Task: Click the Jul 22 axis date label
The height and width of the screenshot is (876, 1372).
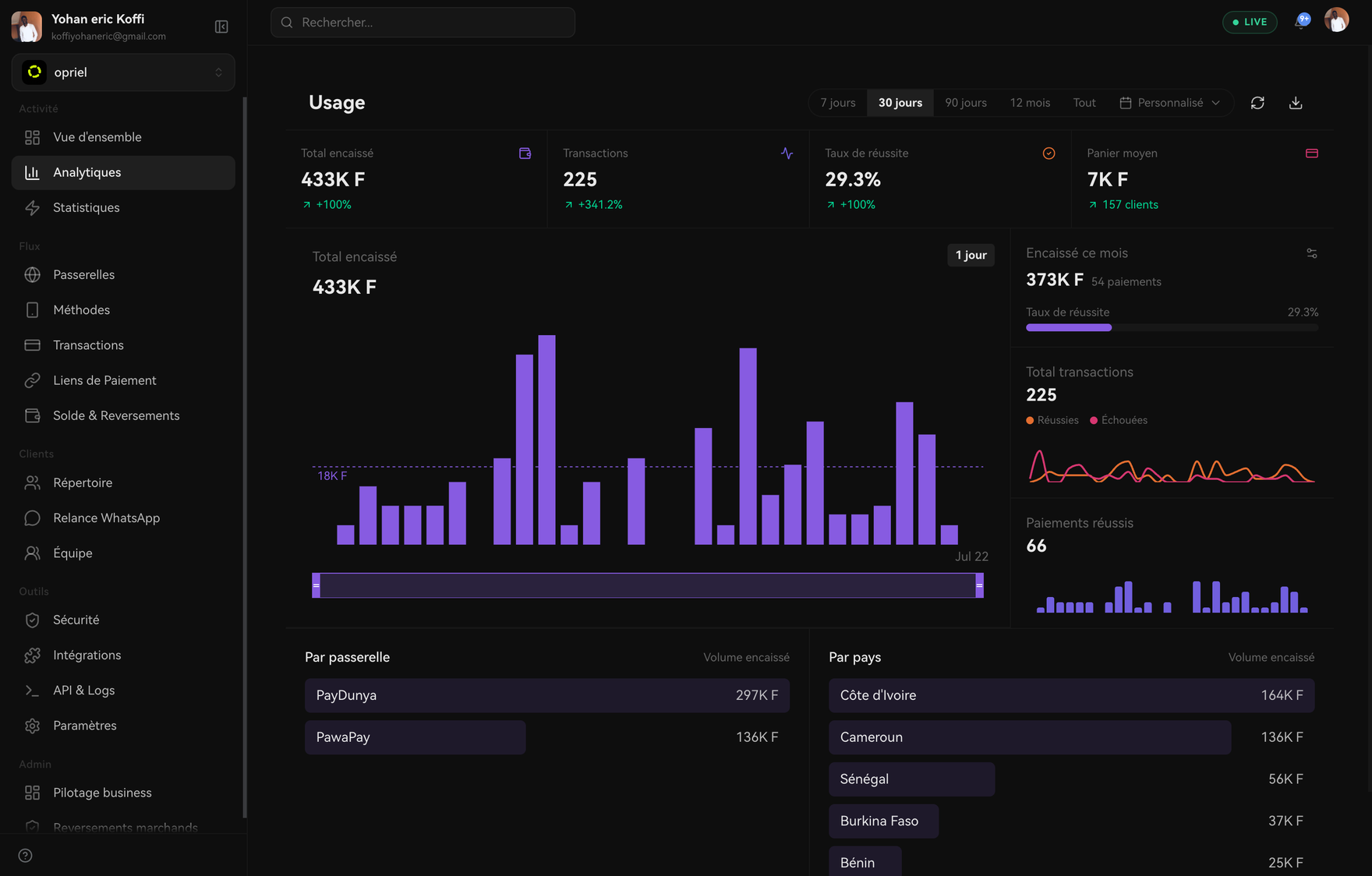Action: (x=971, y=556)
